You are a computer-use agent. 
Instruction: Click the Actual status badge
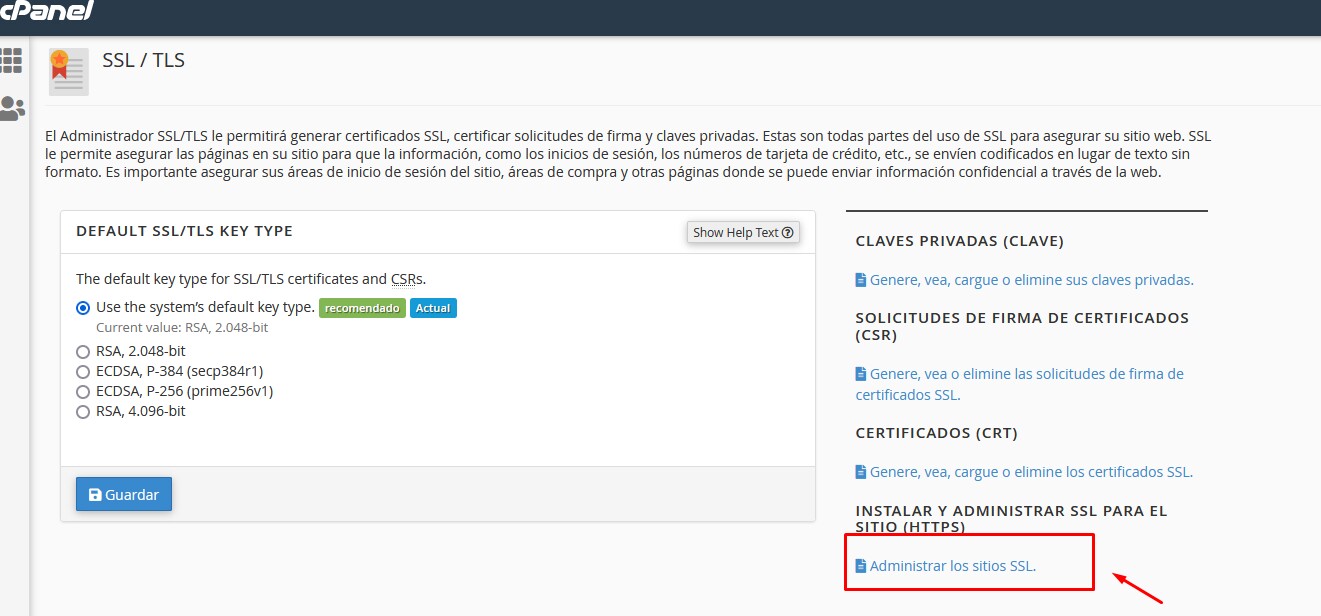point(433,308)
